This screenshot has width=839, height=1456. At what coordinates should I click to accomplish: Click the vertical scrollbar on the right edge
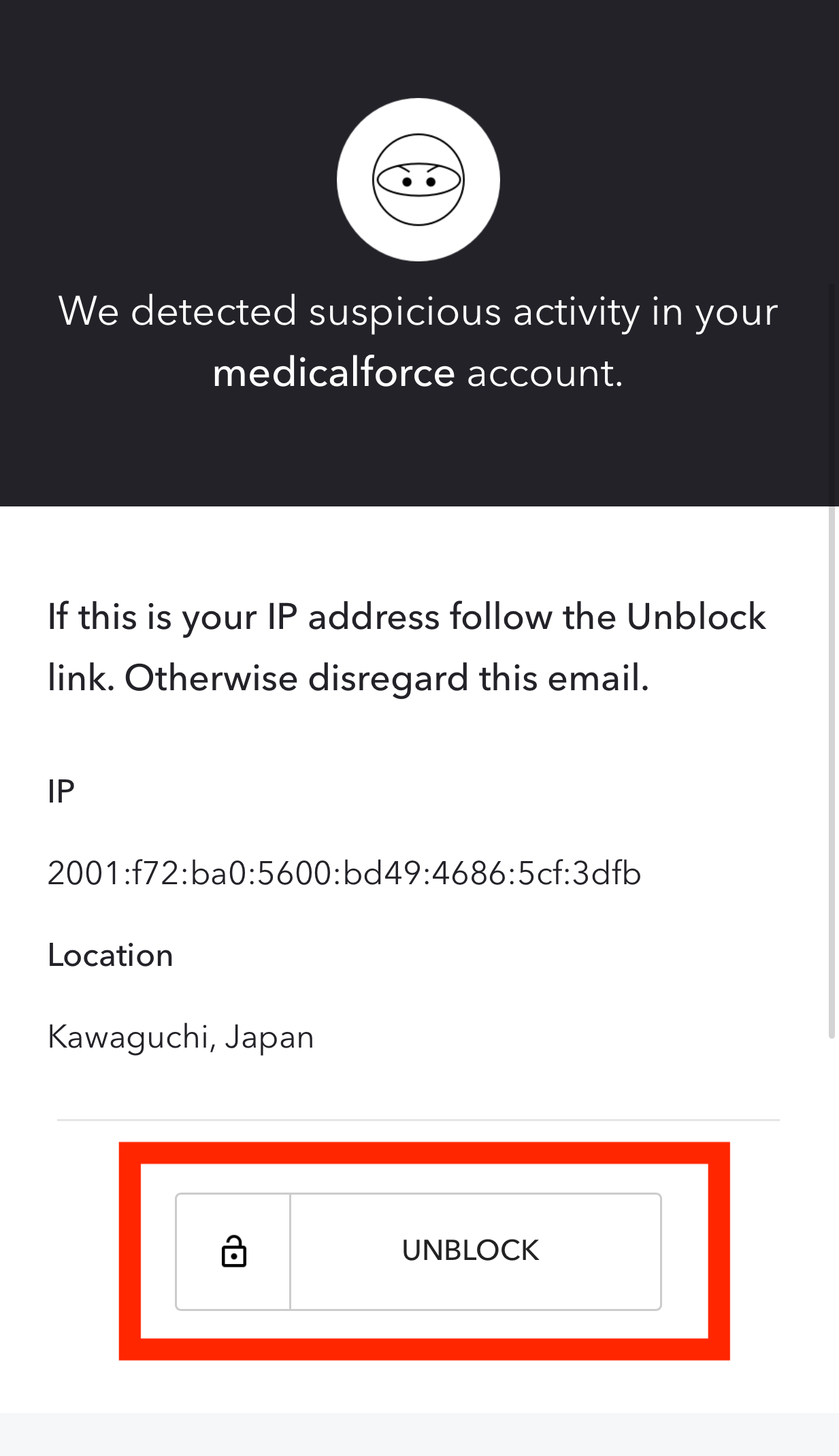pos(832,660)
